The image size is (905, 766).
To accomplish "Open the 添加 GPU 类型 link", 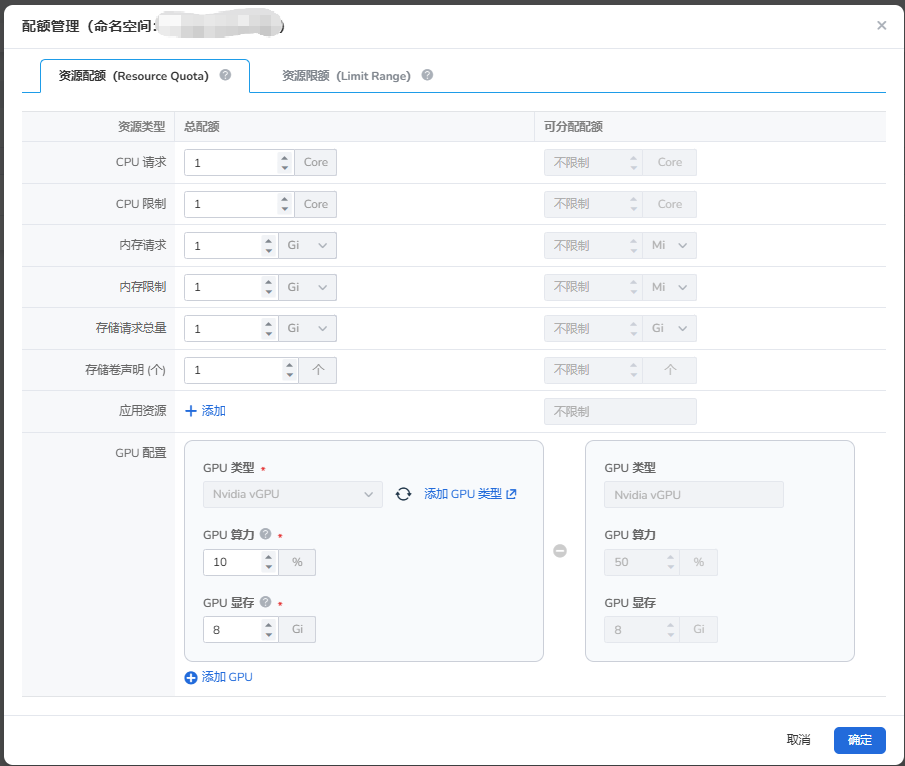I will [x=470, y=494].
